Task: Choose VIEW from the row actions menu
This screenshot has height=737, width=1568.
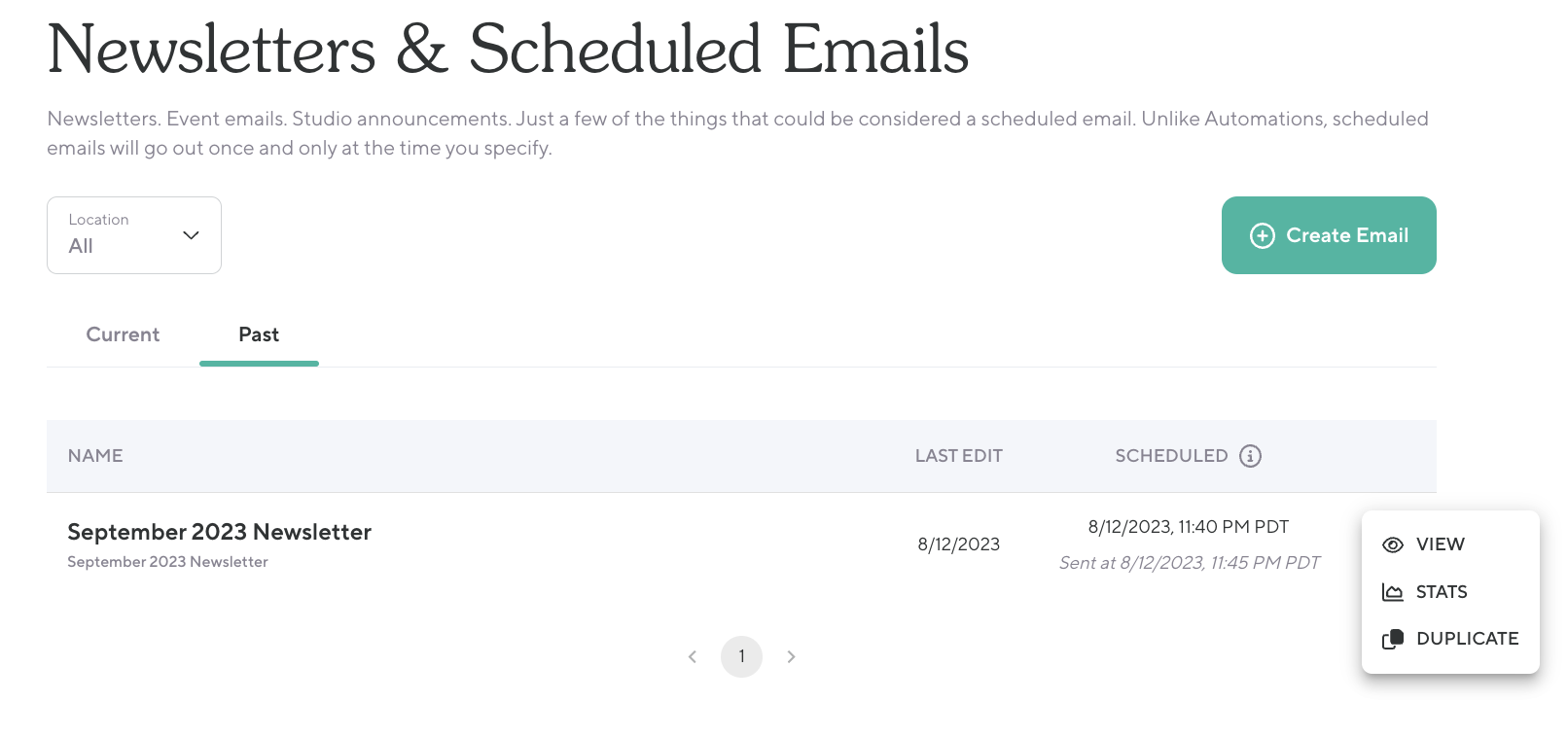Action: 1440,544
